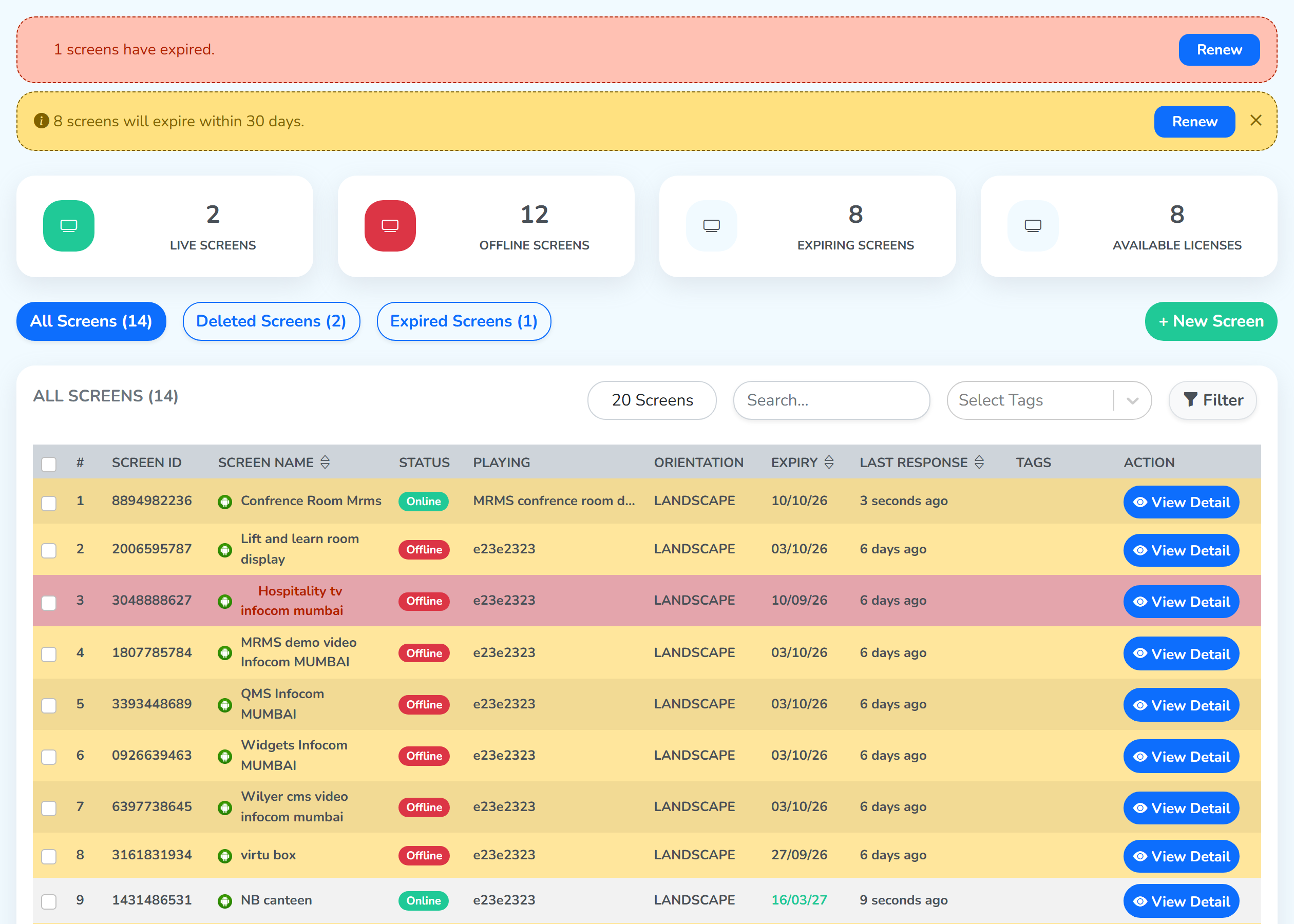Open the Select Tags dropdown

coord(1049,400)
